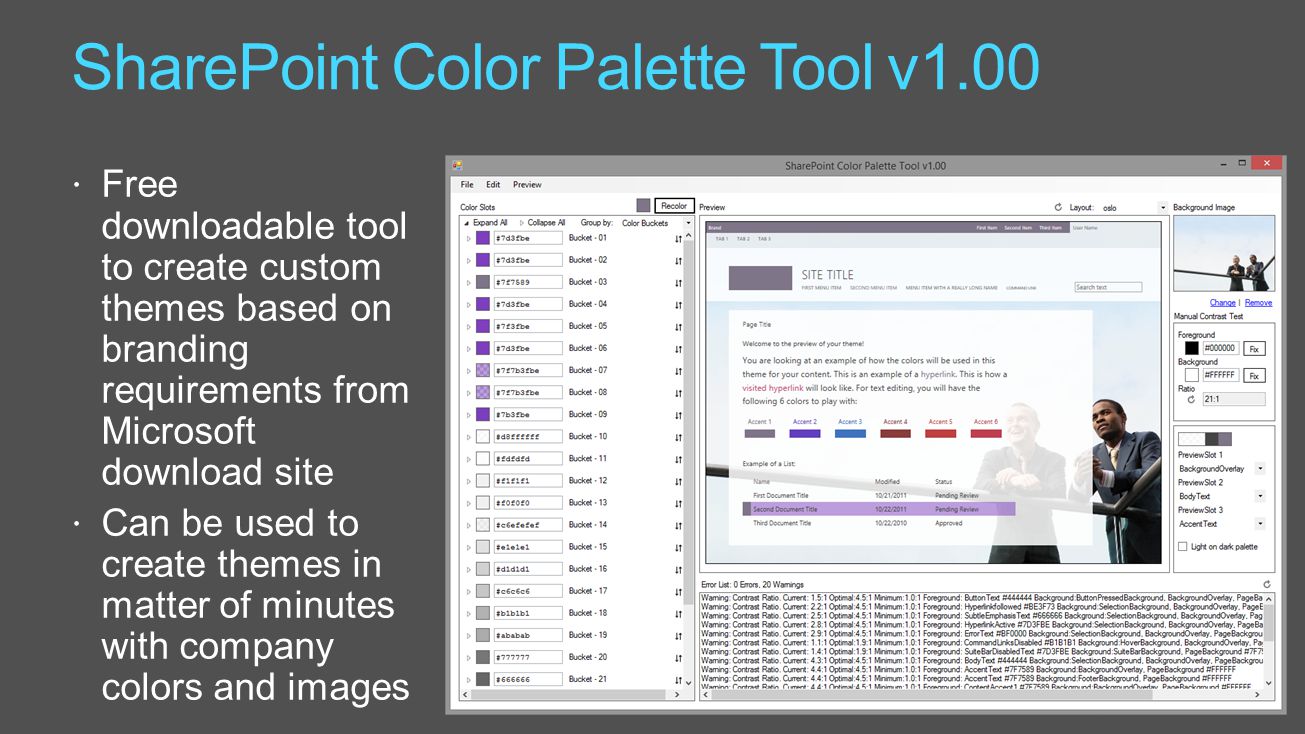Click Collapse All in Color Slots

[x=546, y=223]
